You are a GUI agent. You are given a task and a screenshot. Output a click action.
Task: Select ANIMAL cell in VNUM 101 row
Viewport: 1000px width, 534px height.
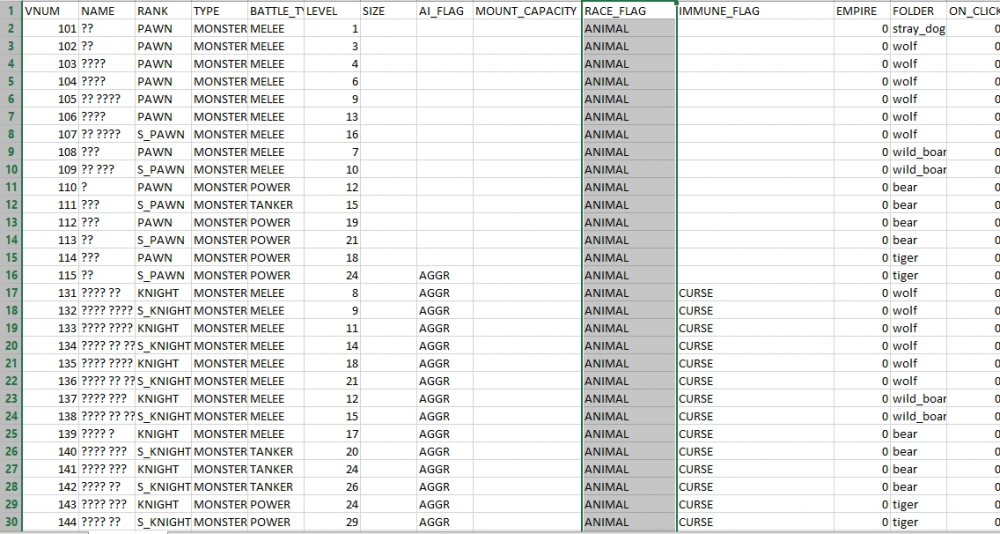click(629, 29)
